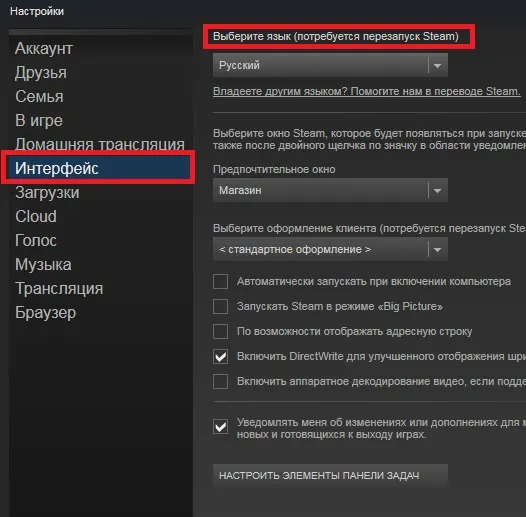526x517 pixels.
Task: Open the Музыка settings section
Action: pos(43,264)
